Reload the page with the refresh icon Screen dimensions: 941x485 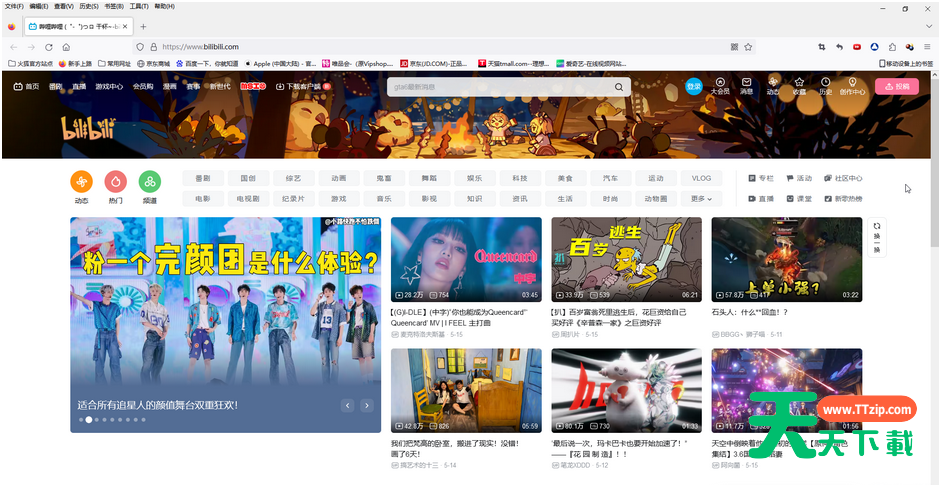49,47
